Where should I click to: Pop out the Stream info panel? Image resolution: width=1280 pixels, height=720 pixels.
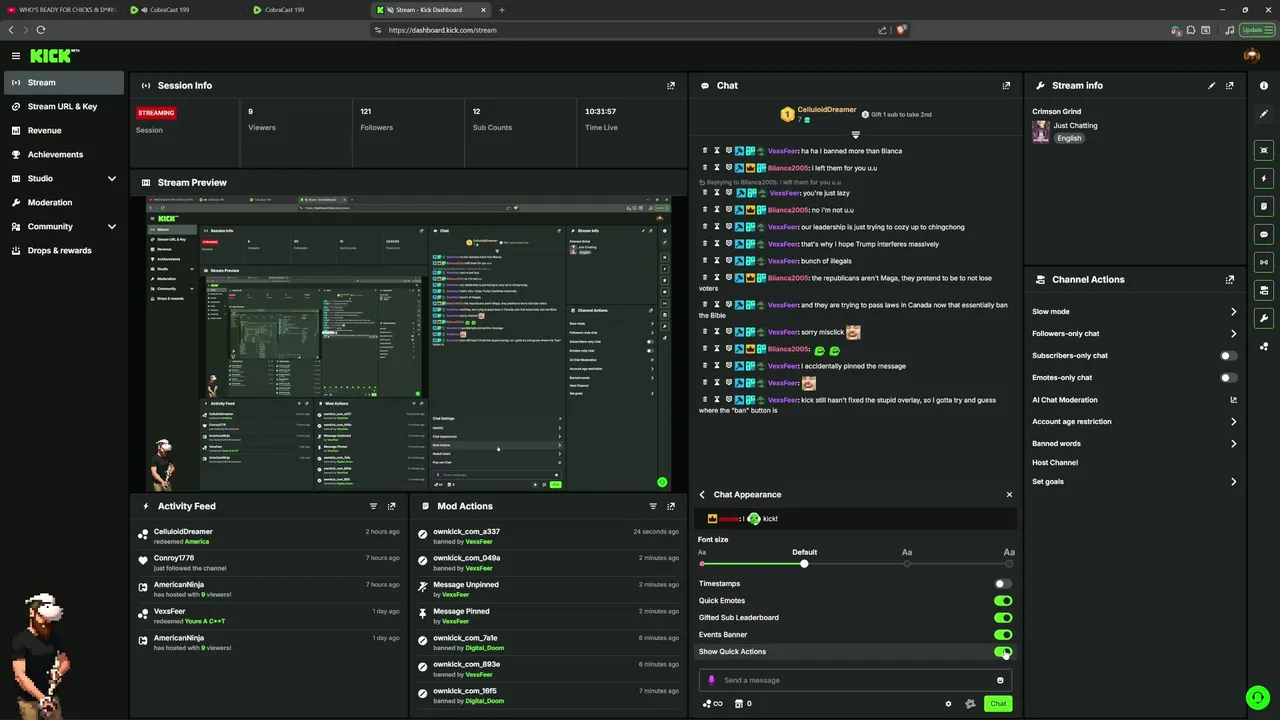tap(1230, 86)
